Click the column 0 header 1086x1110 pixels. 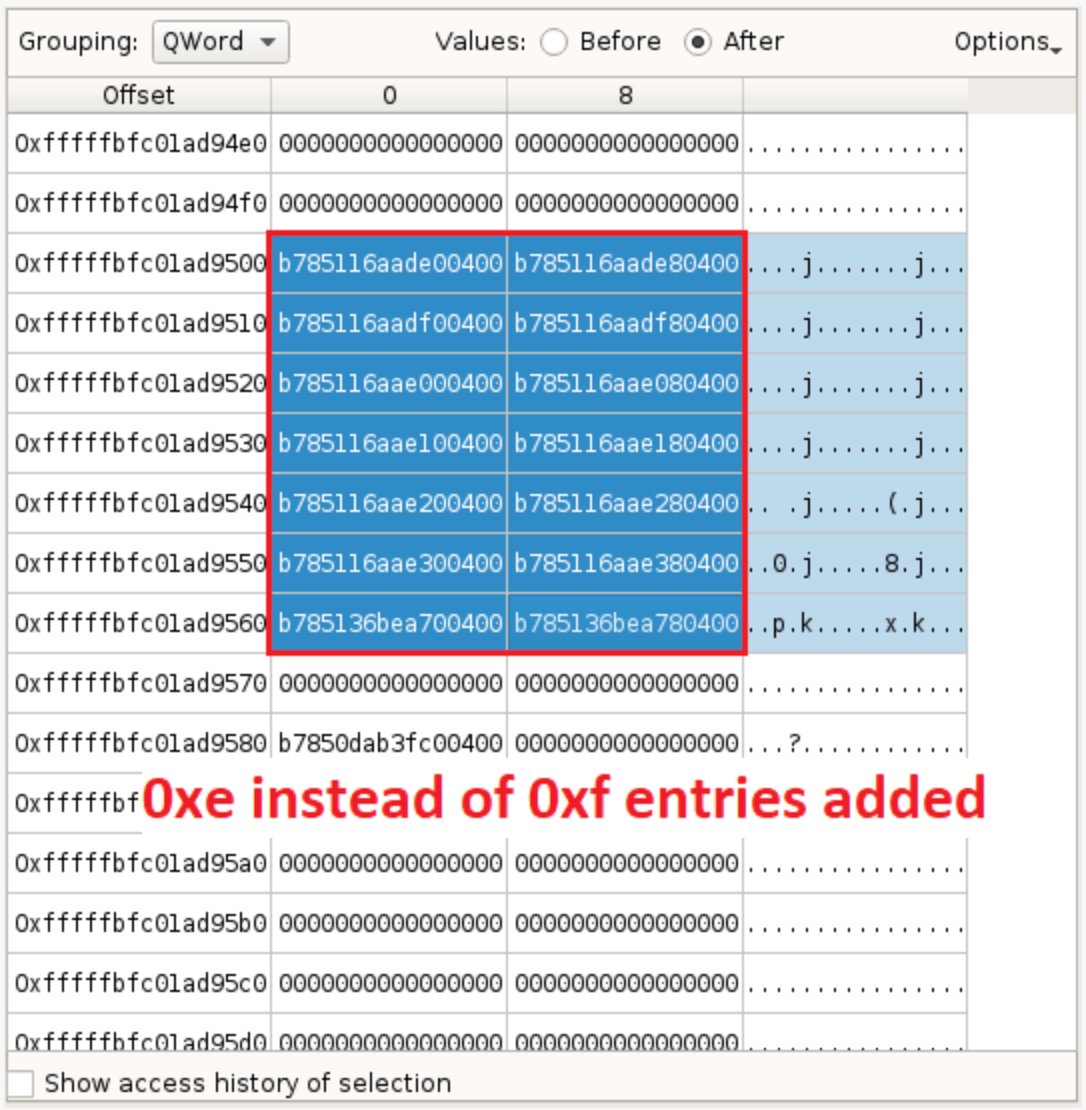tap(389, 95)
